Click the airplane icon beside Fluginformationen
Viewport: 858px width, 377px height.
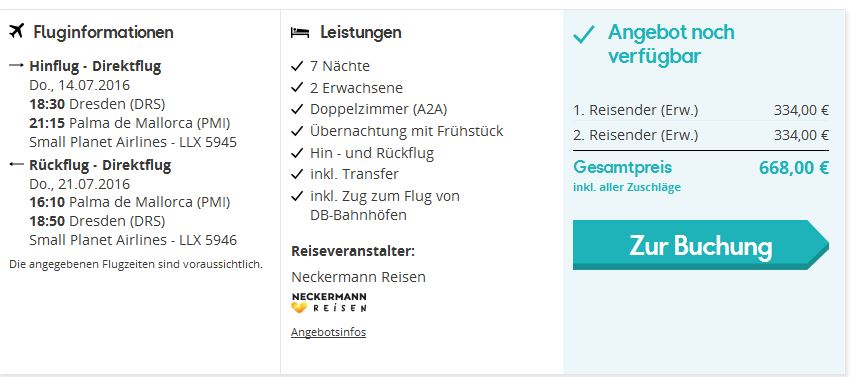17,31
